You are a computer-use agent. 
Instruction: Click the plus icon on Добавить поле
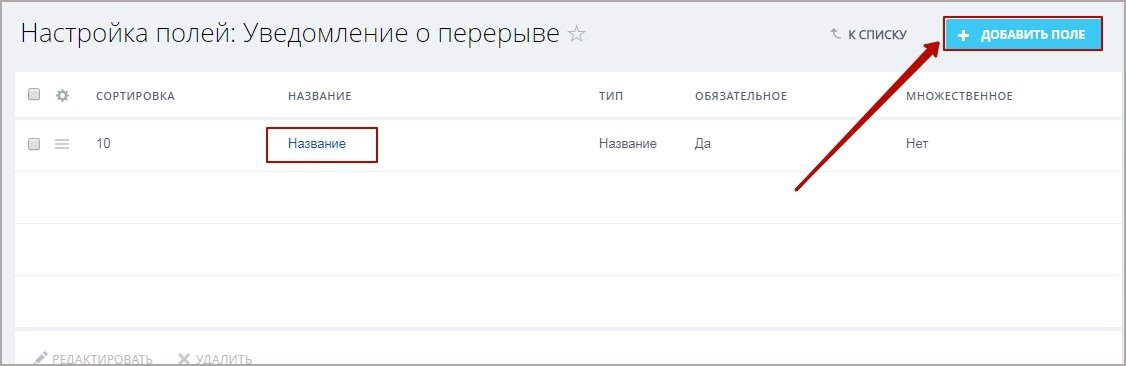(x=964, y=34)
